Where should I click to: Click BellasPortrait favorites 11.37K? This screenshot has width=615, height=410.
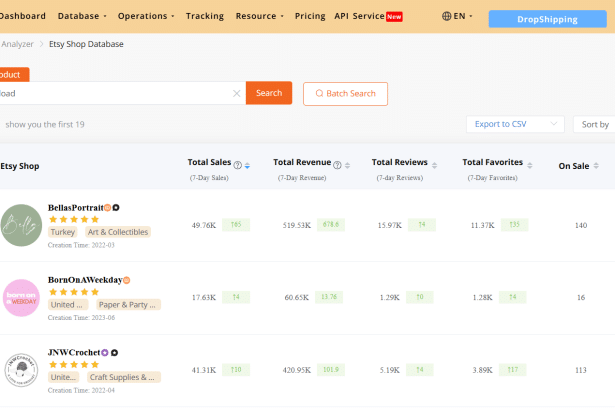(x=482, y=225)
